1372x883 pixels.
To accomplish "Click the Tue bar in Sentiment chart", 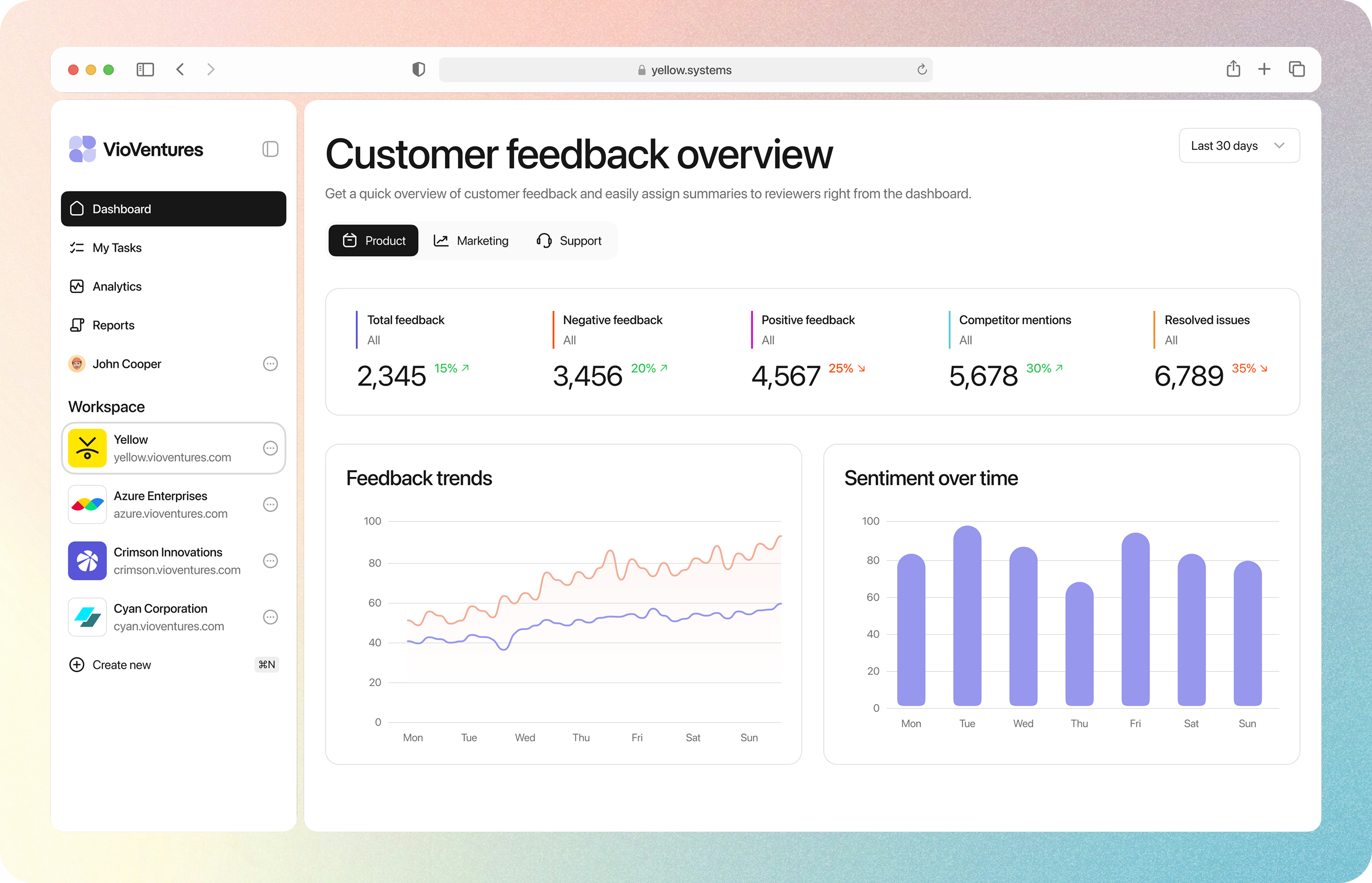I will point(967,616).
